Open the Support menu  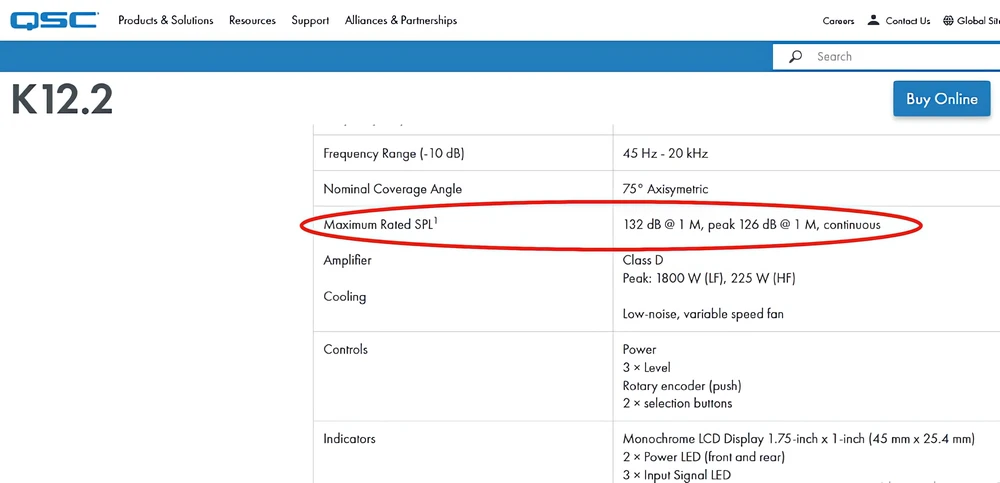(x=311, y=20)
